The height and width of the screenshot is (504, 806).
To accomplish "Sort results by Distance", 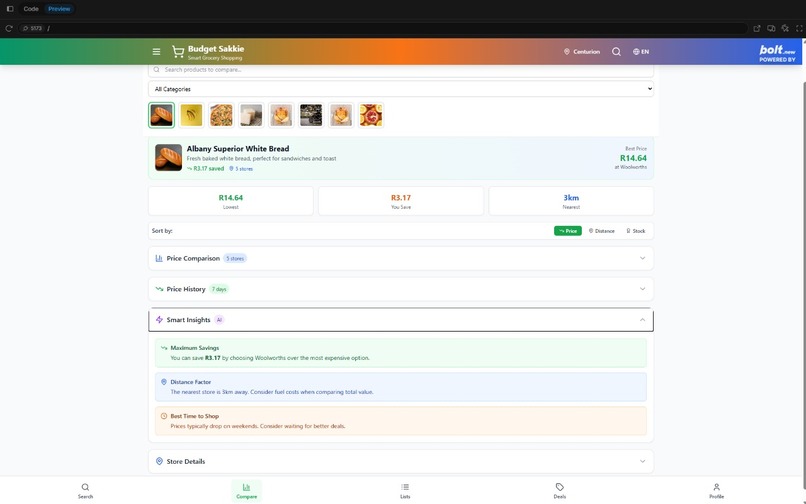I will coord(601,231).
